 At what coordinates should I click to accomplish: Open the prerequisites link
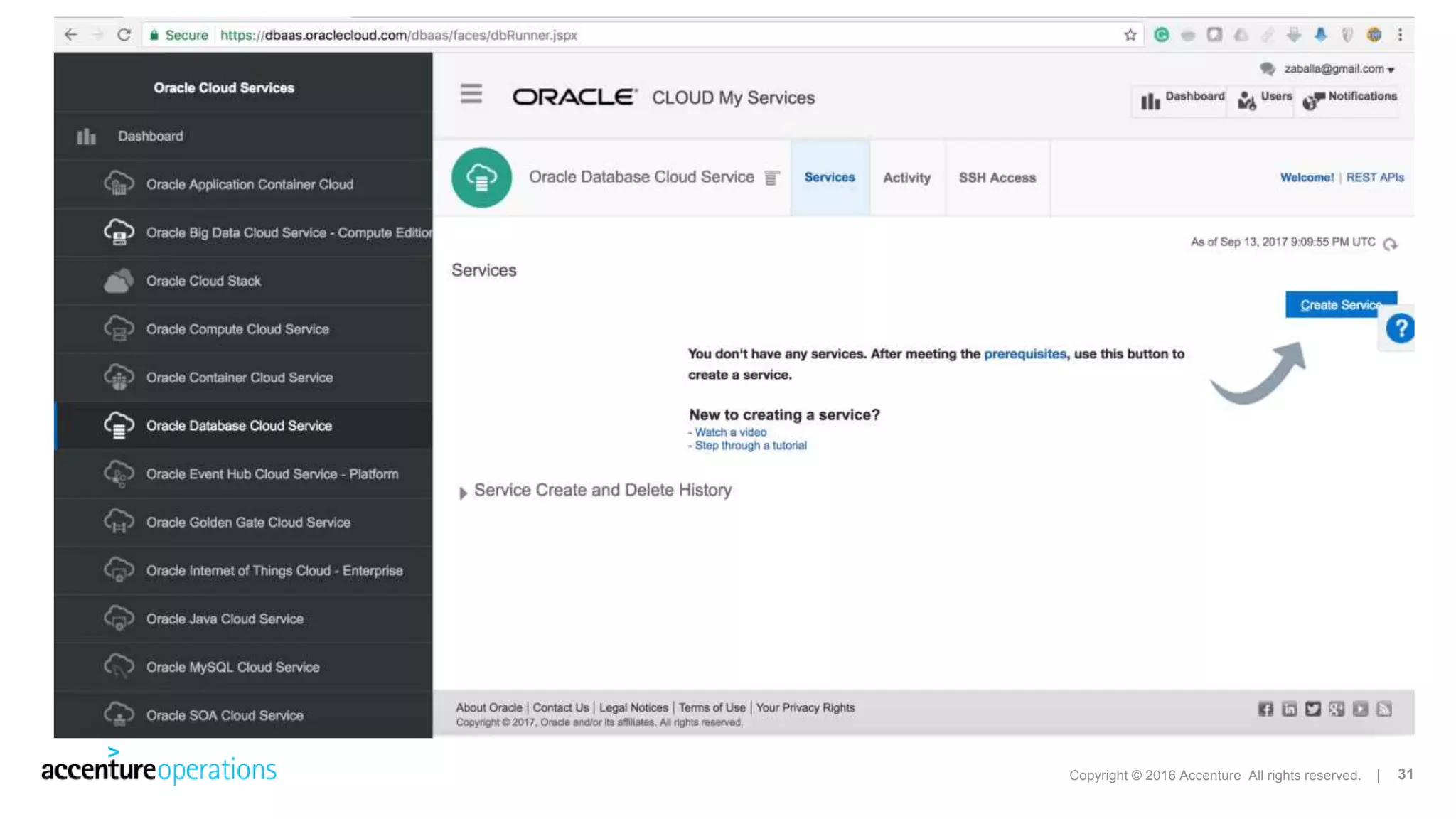tap(1024, 354)
